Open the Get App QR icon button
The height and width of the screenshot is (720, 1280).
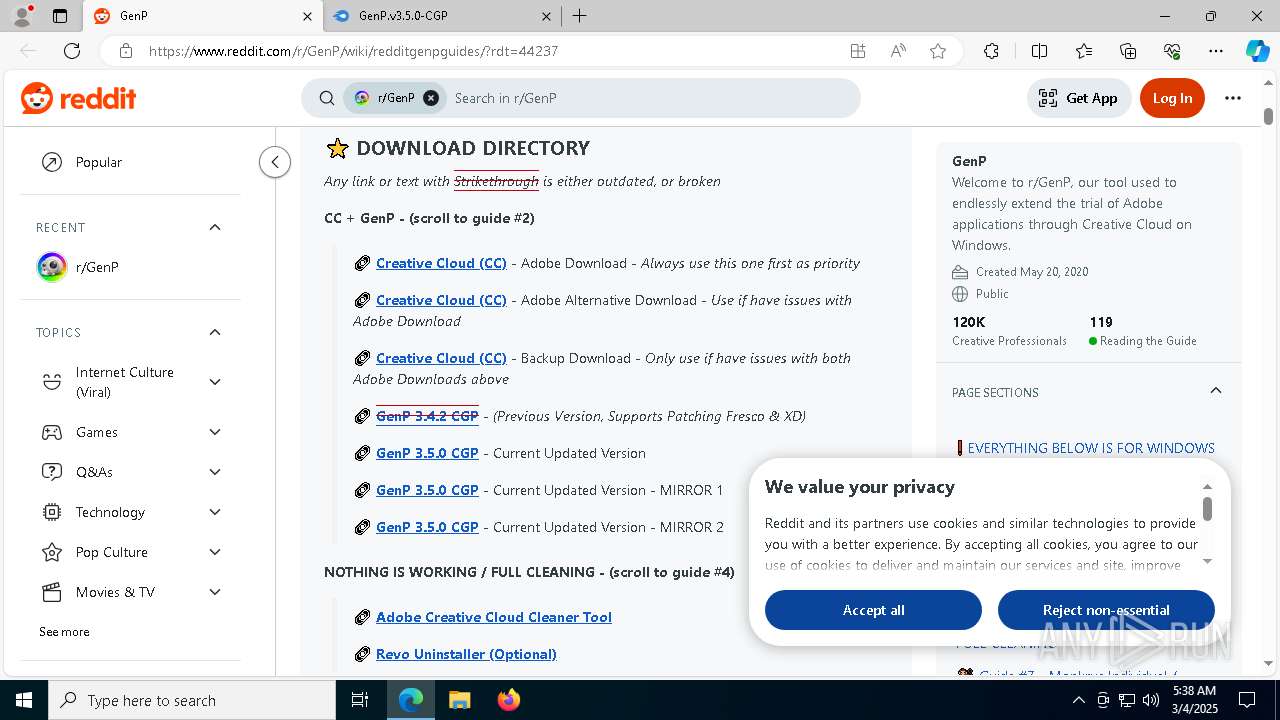(1078, 98)
